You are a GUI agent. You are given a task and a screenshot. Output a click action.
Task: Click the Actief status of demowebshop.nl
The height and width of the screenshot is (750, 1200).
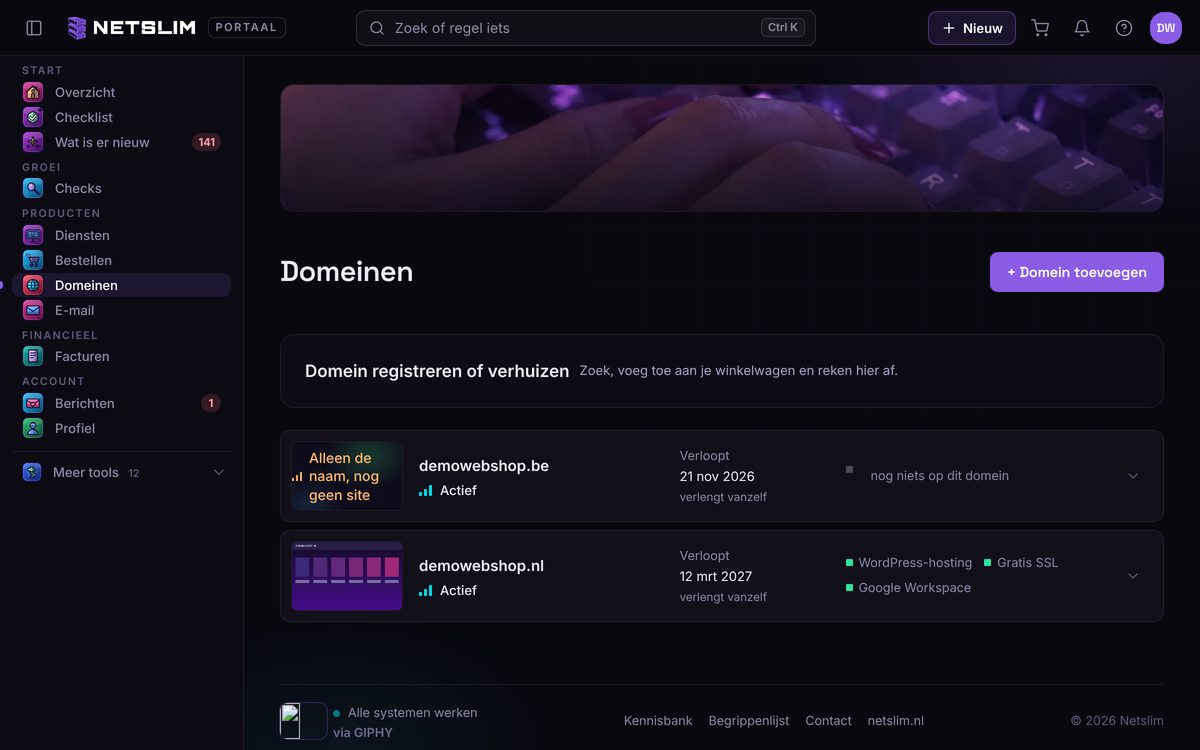448,591
